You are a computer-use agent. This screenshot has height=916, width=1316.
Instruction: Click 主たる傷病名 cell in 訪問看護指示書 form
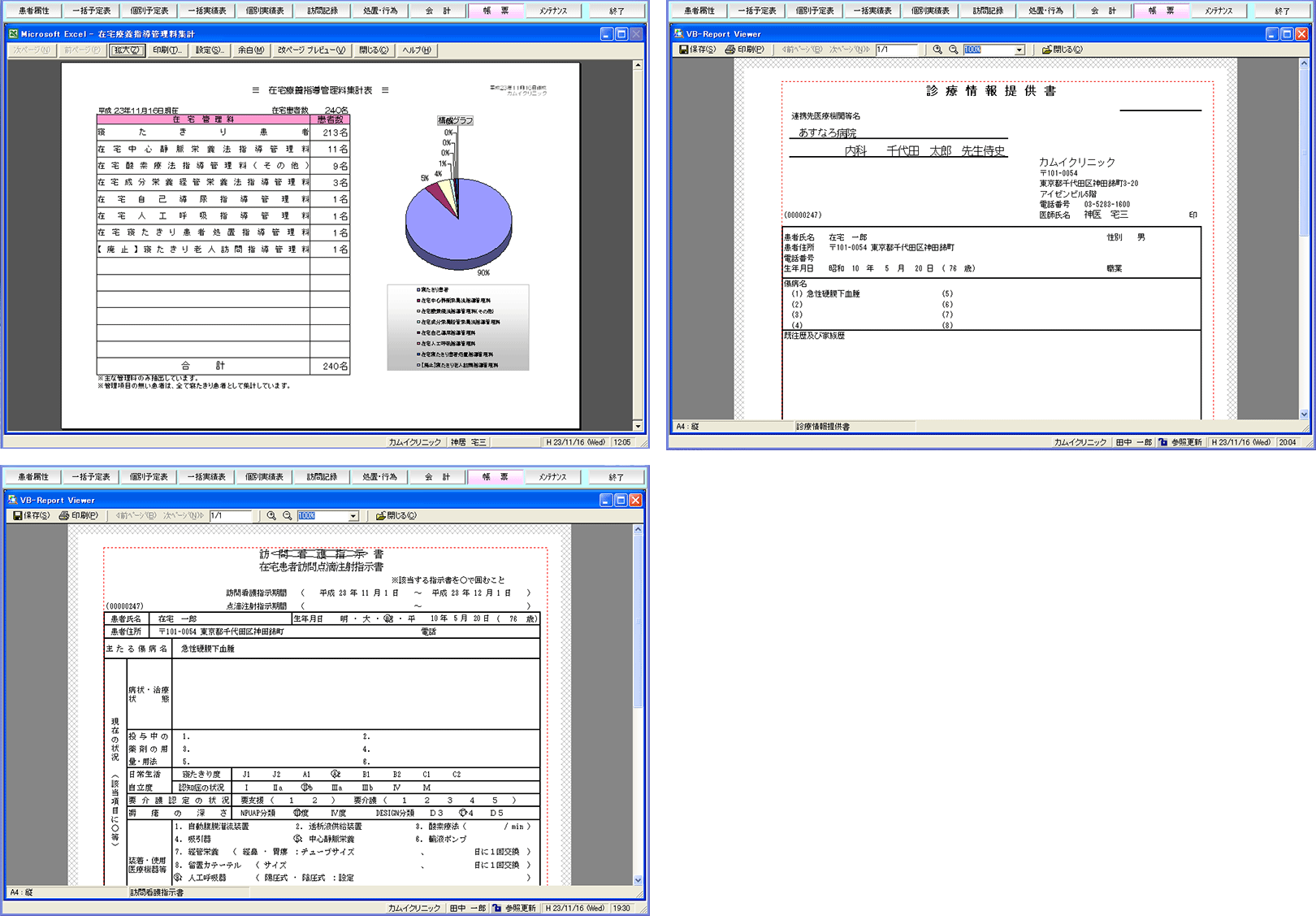(x=136, y=649)
